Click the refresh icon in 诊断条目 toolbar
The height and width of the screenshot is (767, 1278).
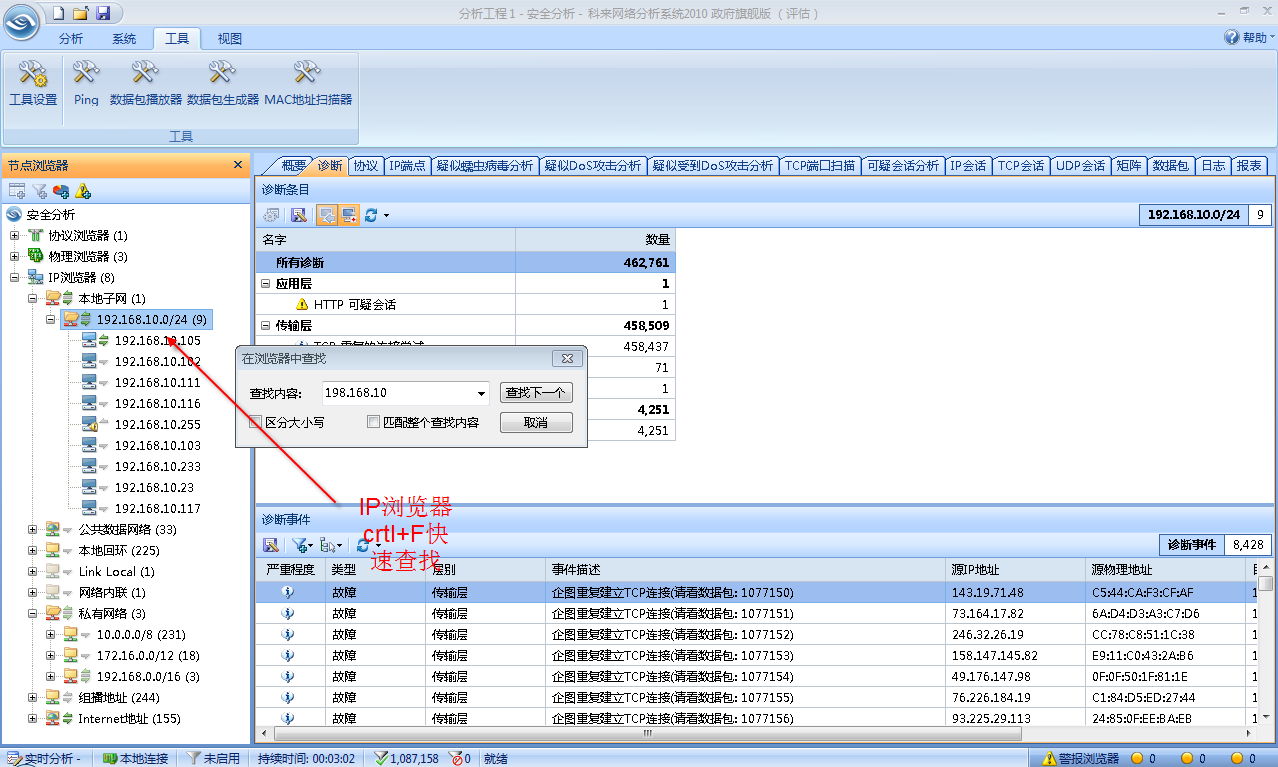pyautogui.click(x=371, y=215)
